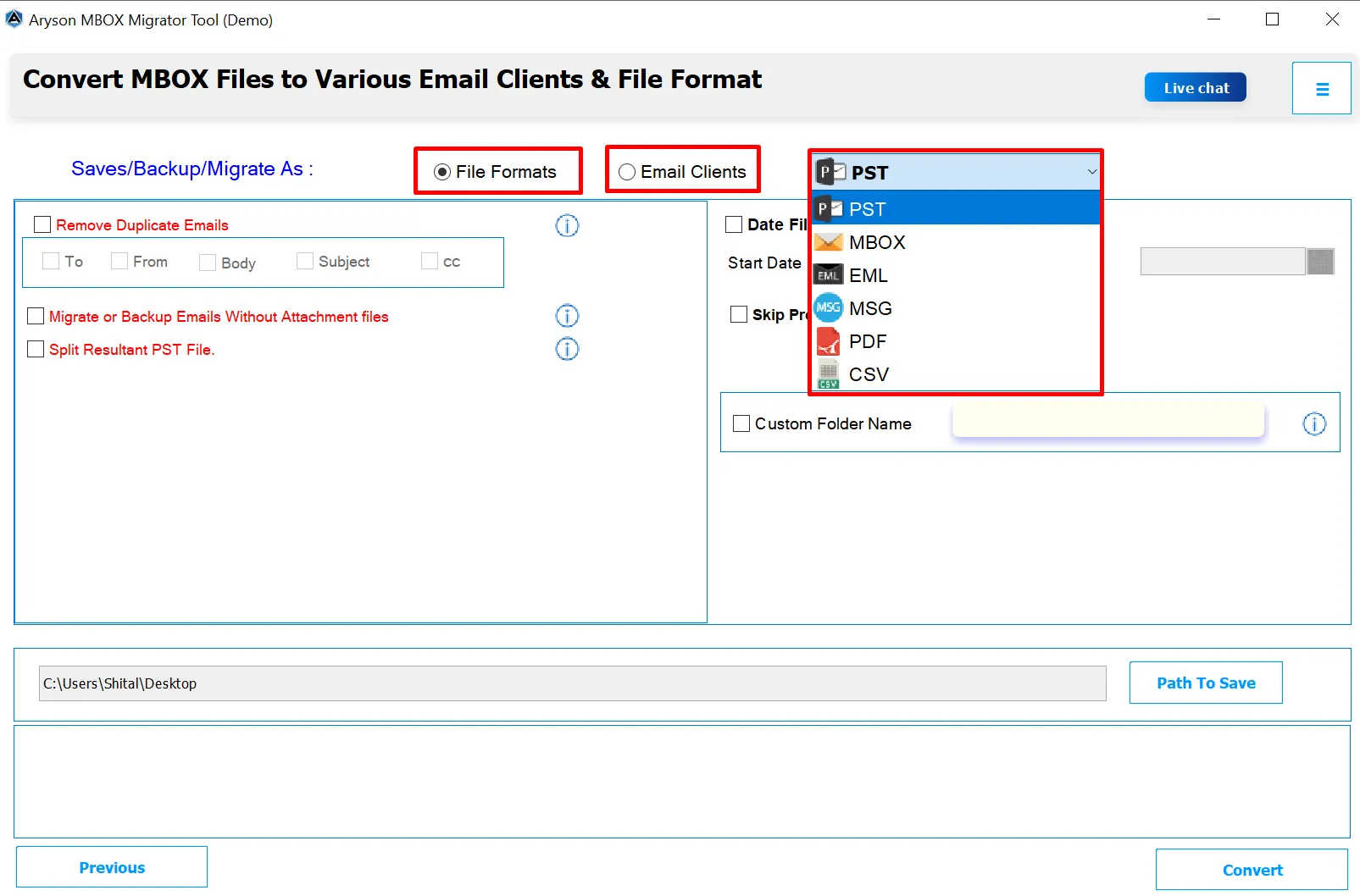1360x896 pixels.
Task: Click the Convert button
Action: [x=1252, y=869]
